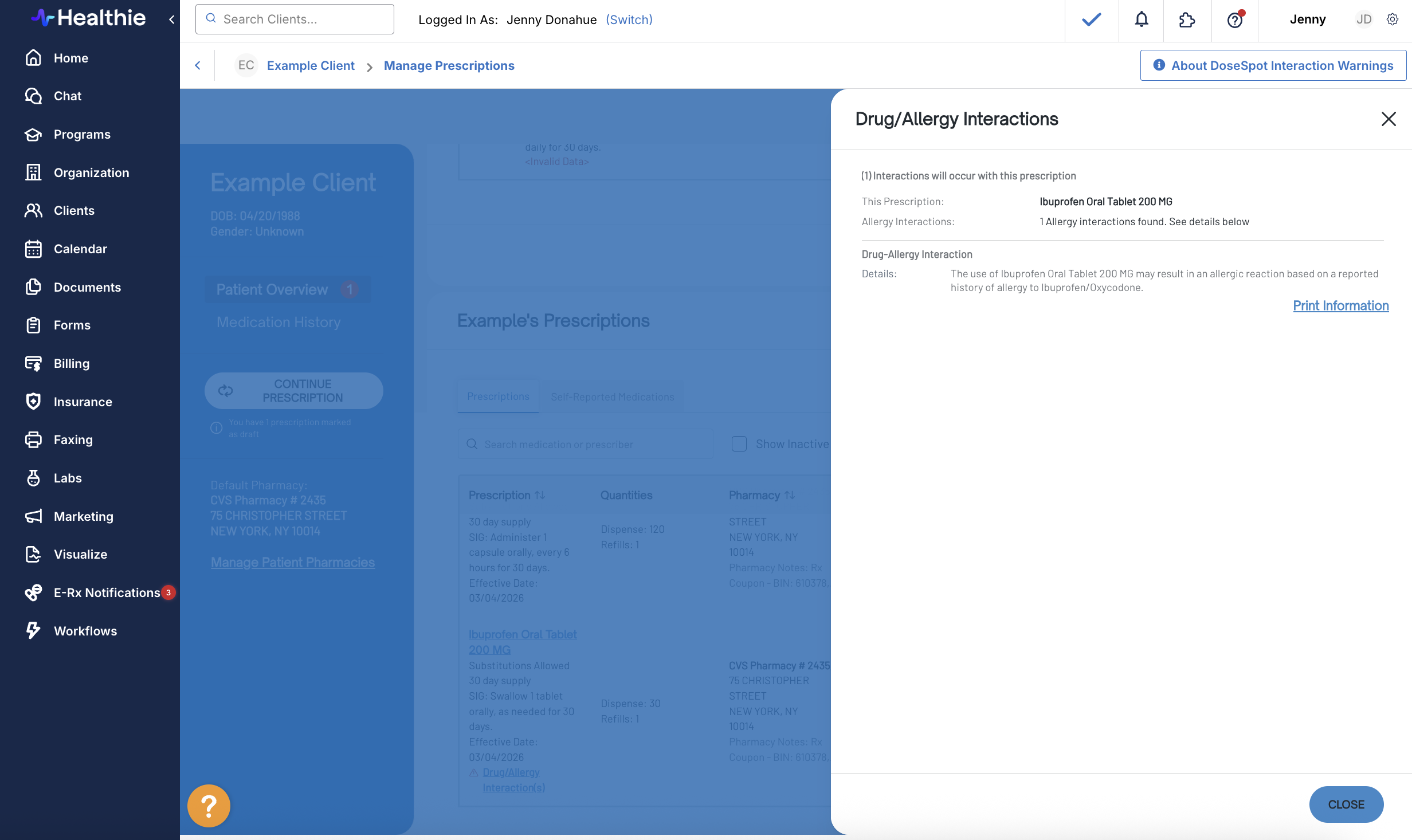Open settings gear next to JD avatar
Screen dimensions: 1412x840
[1393, 19]
